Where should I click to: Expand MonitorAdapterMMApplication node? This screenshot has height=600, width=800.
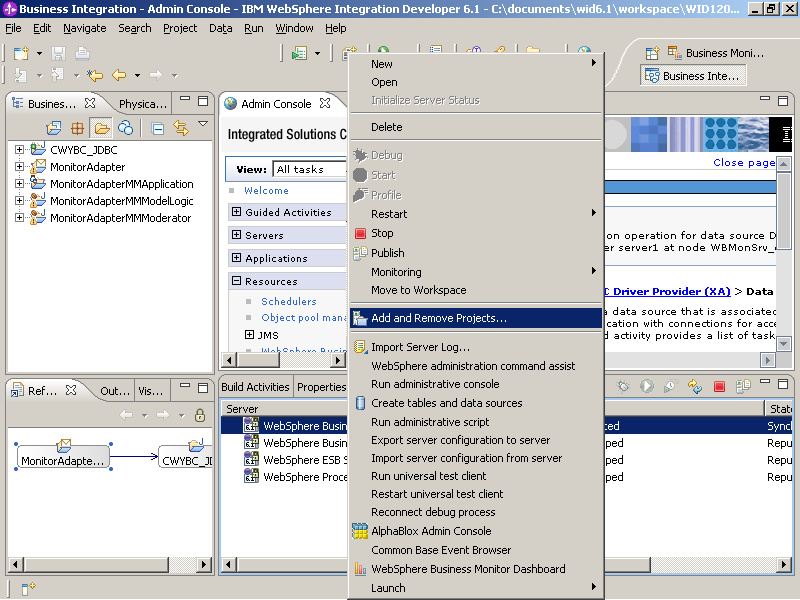(19, 184)
